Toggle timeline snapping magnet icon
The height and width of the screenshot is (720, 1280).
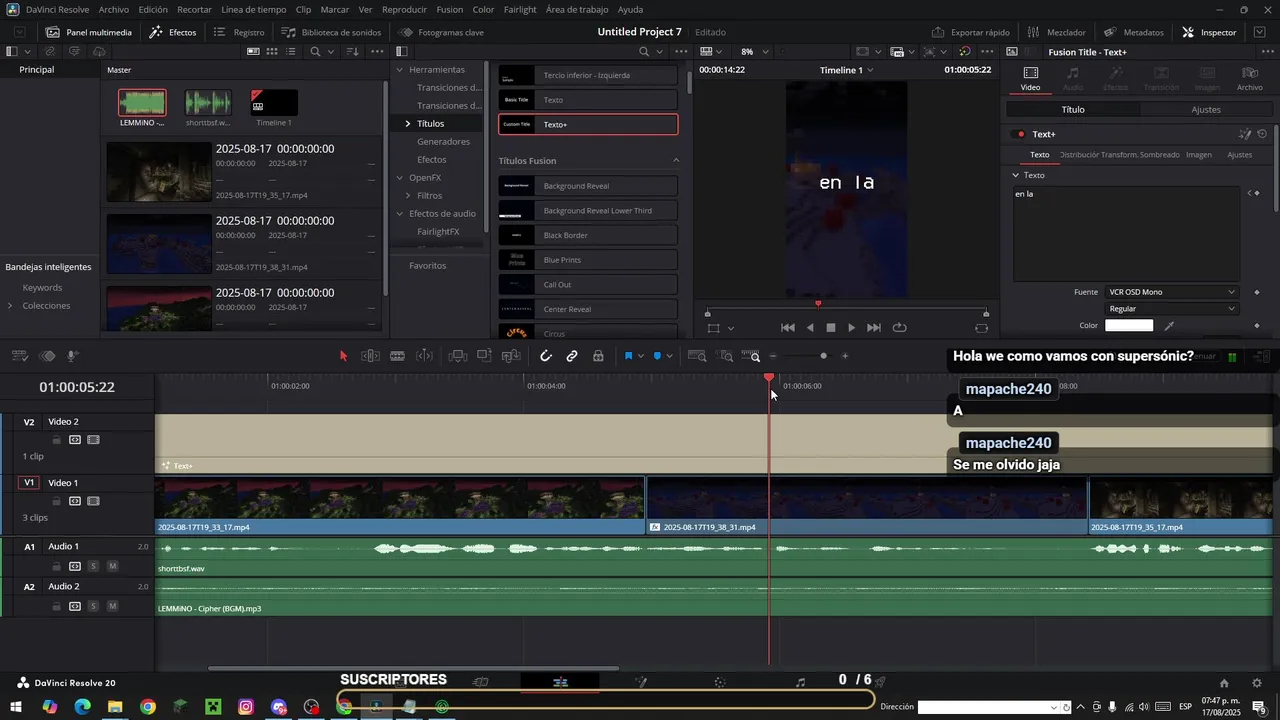[x=546, y=356]
